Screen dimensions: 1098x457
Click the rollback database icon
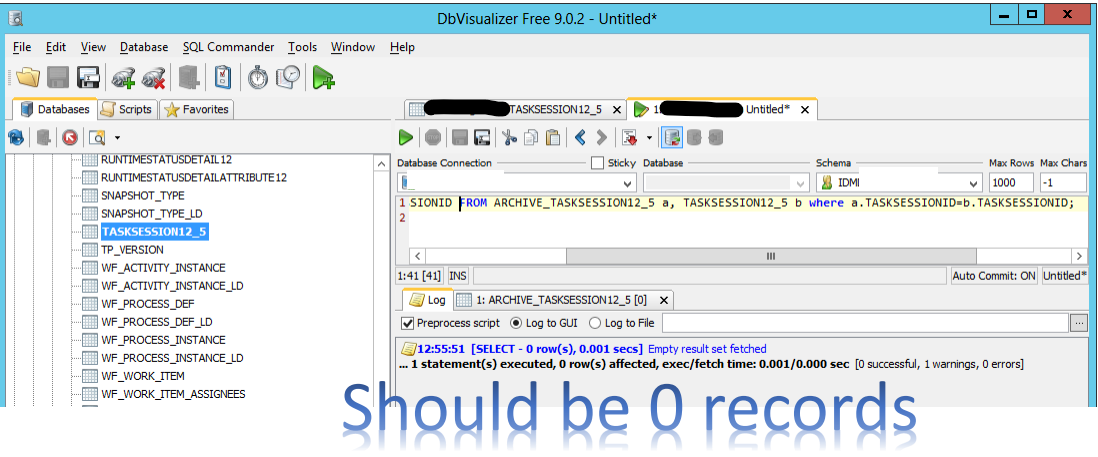tap(716, 137)
